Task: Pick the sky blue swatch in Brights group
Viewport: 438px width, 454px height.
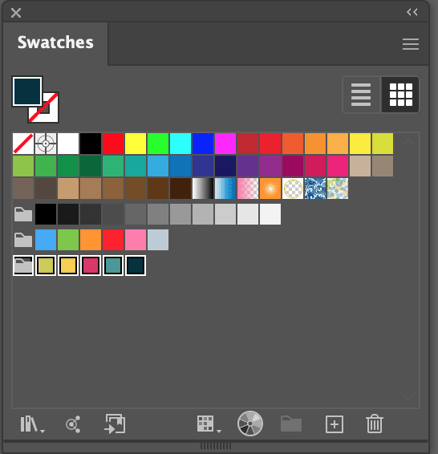Action: click(46, 240)
